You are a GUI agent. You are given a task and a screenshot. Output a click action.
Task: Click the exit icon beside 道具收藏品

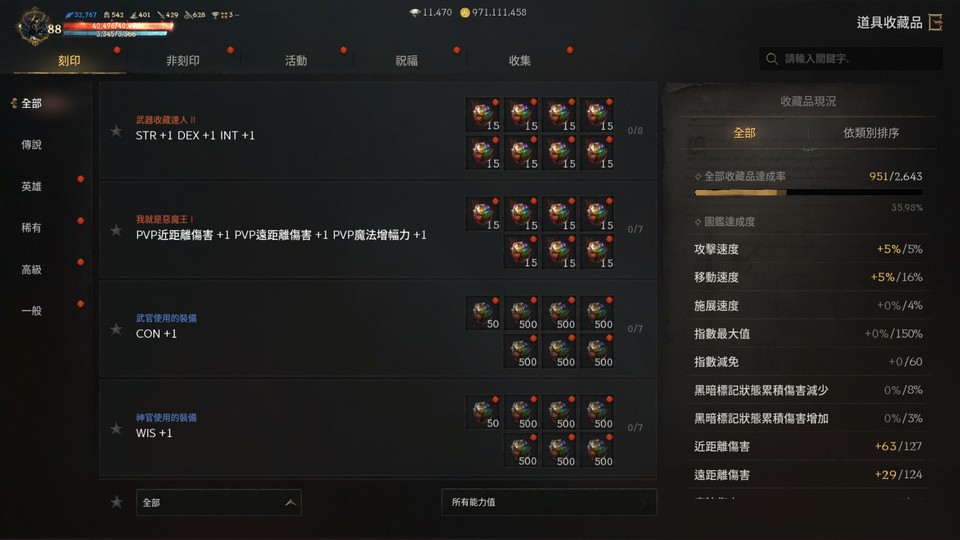coord(936,23)
